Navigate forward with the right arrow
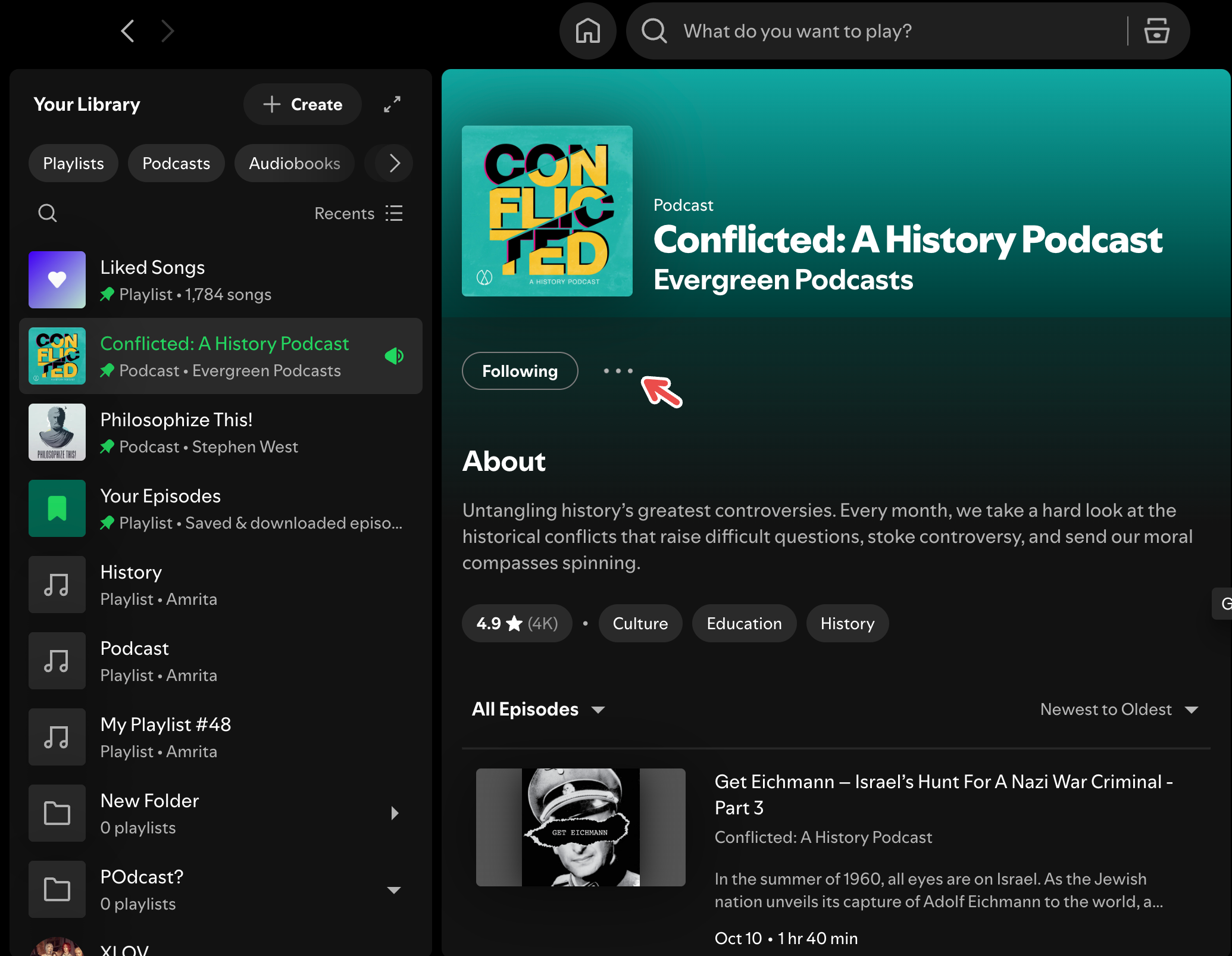The height and width of the screenshot is (956, 1232). pyautogui.click(x=168, y=31)
